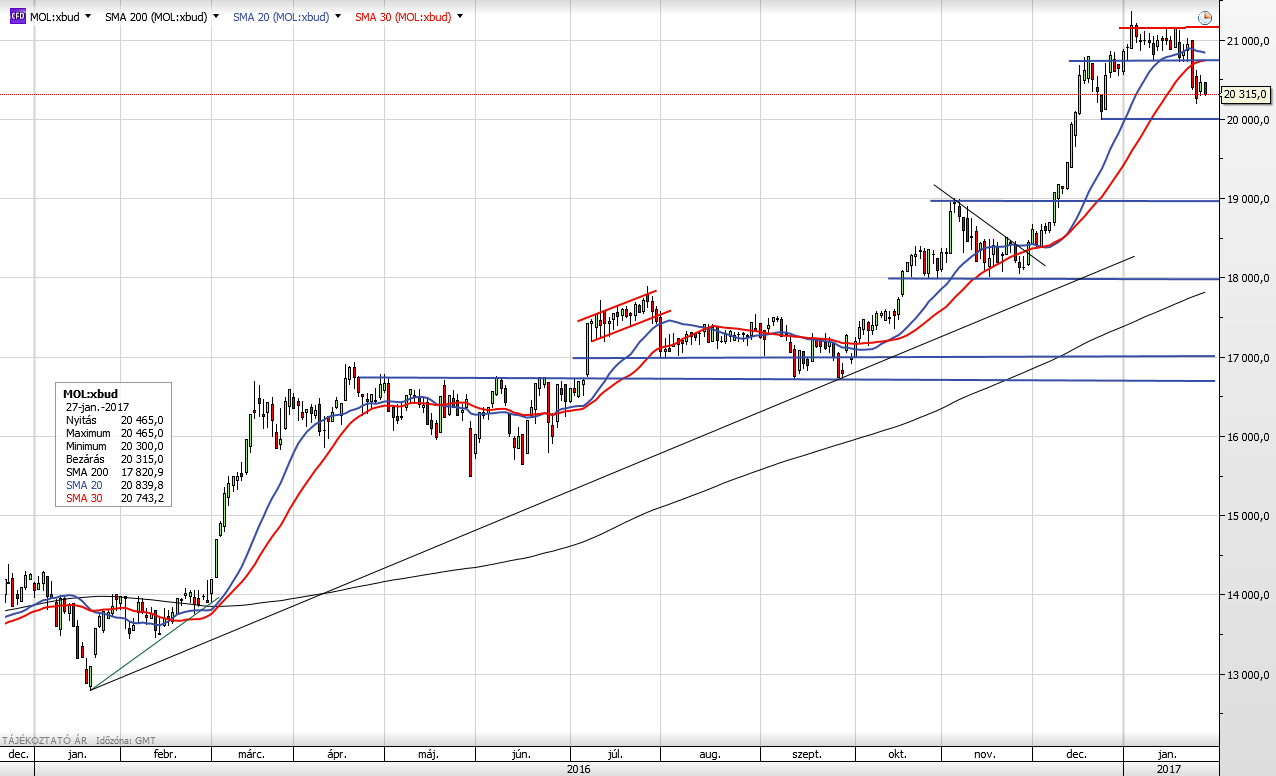Expand the SMA 200 (MOL:xbud) indicator menu arrow
1276x776 pixels.
(x=215, y=17)
